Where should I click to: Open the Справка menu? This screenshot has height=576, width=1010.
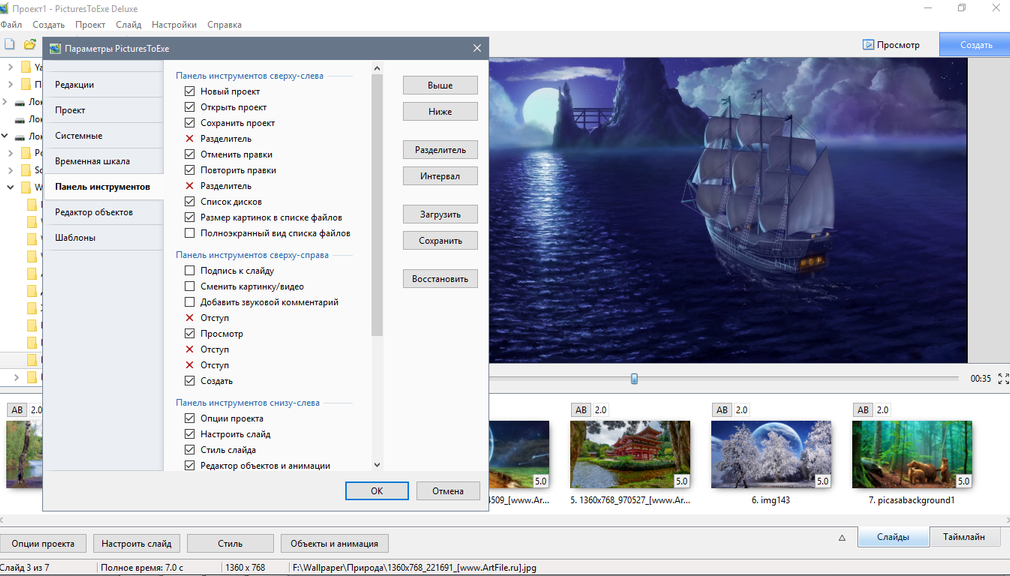pos(224,24)
